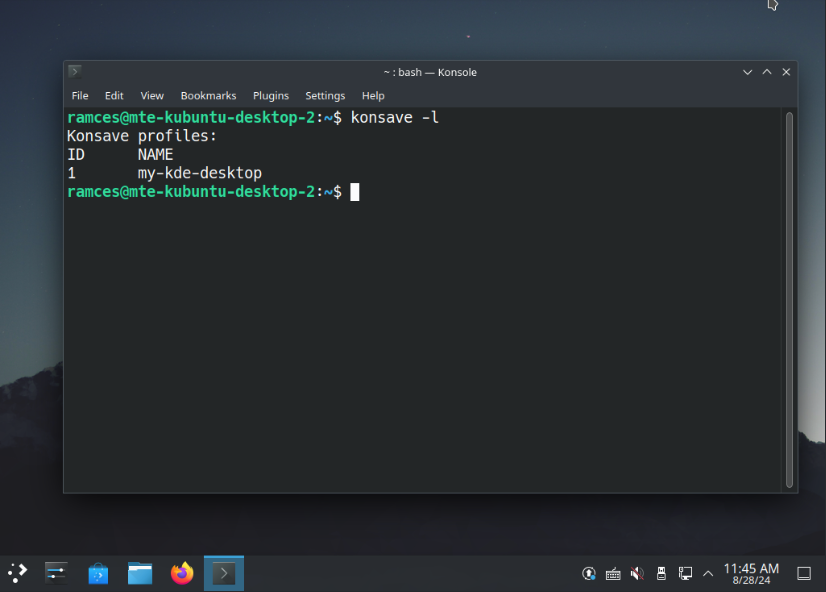Open the Edit menu in Konsole
Viewport: 826px width, 592px height.
point(114,95)
